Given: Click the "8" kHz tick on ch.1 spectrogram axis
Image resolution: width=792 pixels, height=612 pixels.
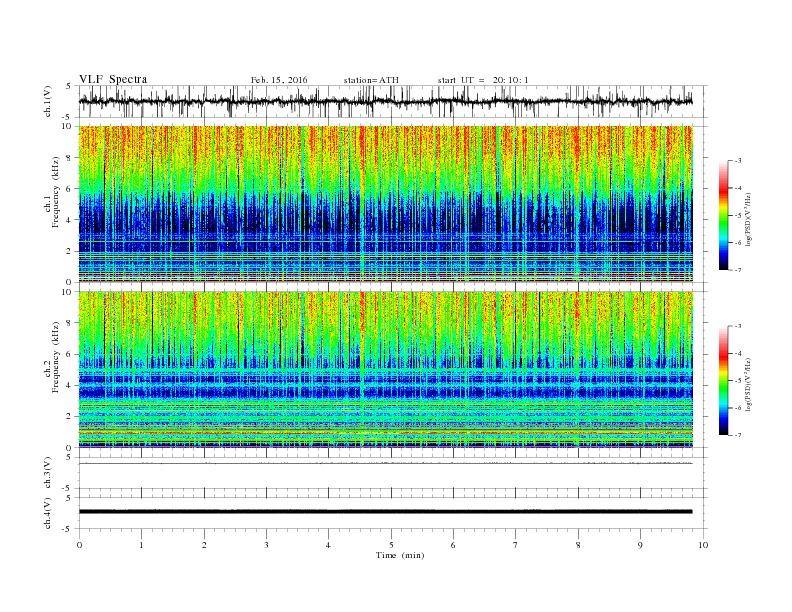Looking at the screenshot, I should [x=70, y=158].
